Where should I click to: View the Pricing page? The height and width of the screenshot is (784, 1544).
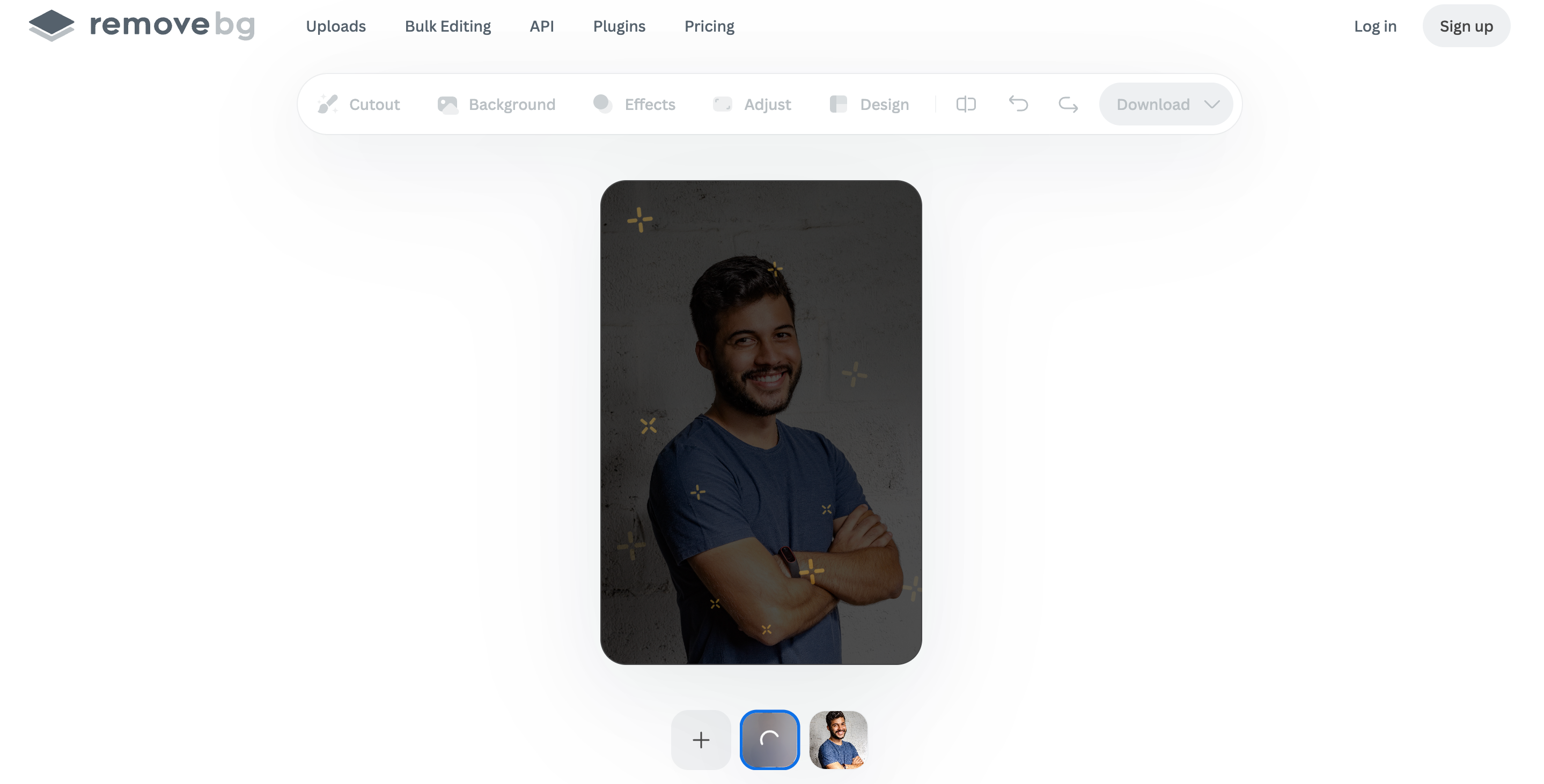709,26
